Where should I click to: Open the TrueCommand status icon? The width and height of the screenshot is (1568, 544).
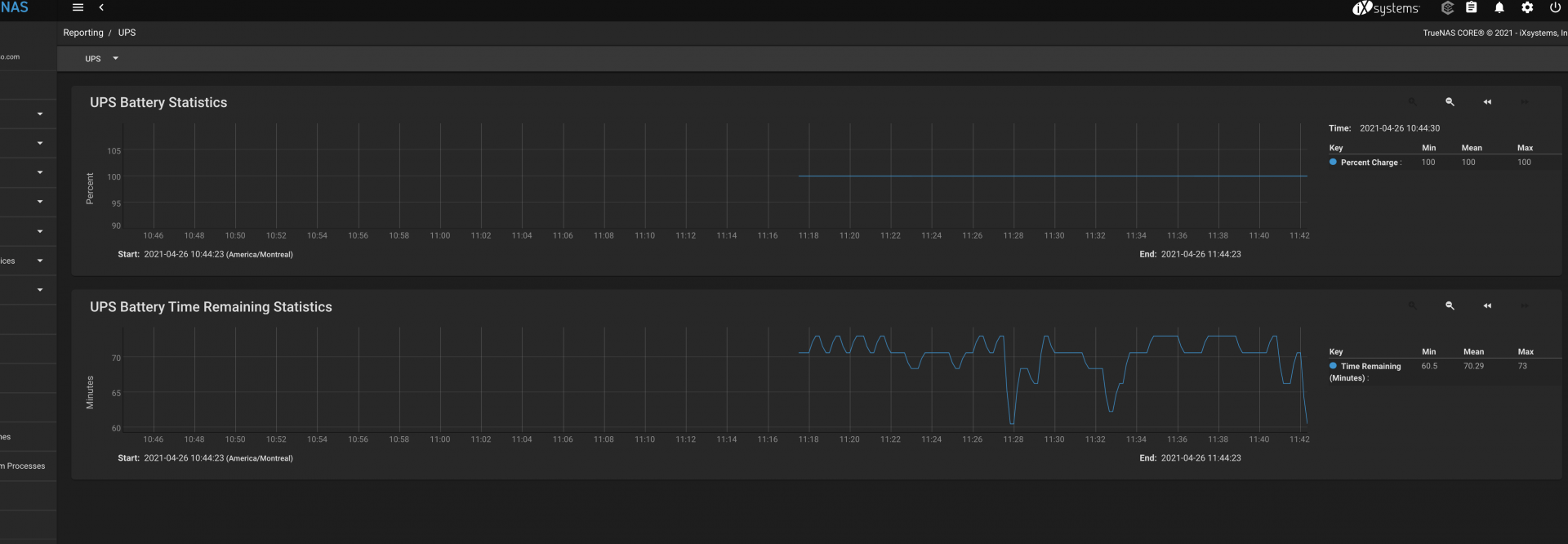pos(1447,7)
